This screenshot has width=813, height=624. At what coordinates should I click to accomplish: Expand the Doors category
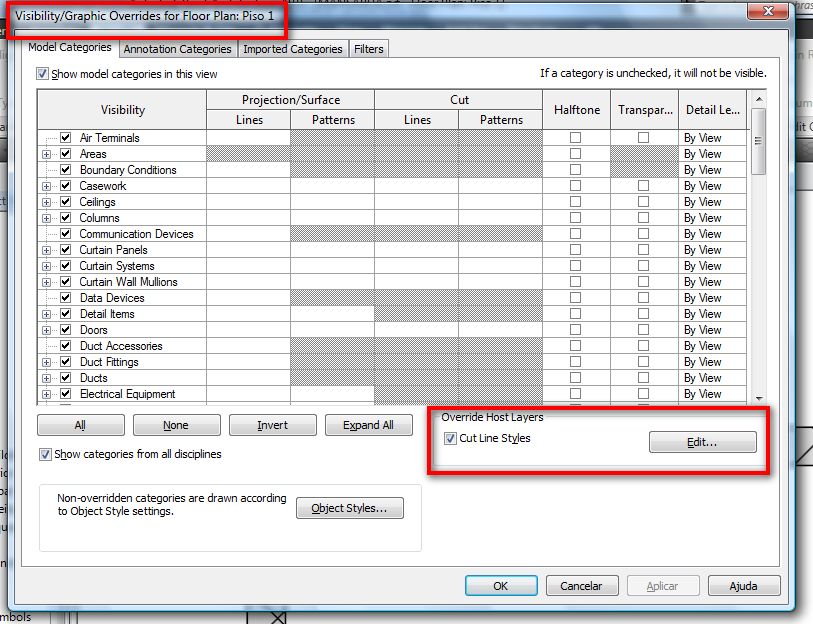[47, 330]
